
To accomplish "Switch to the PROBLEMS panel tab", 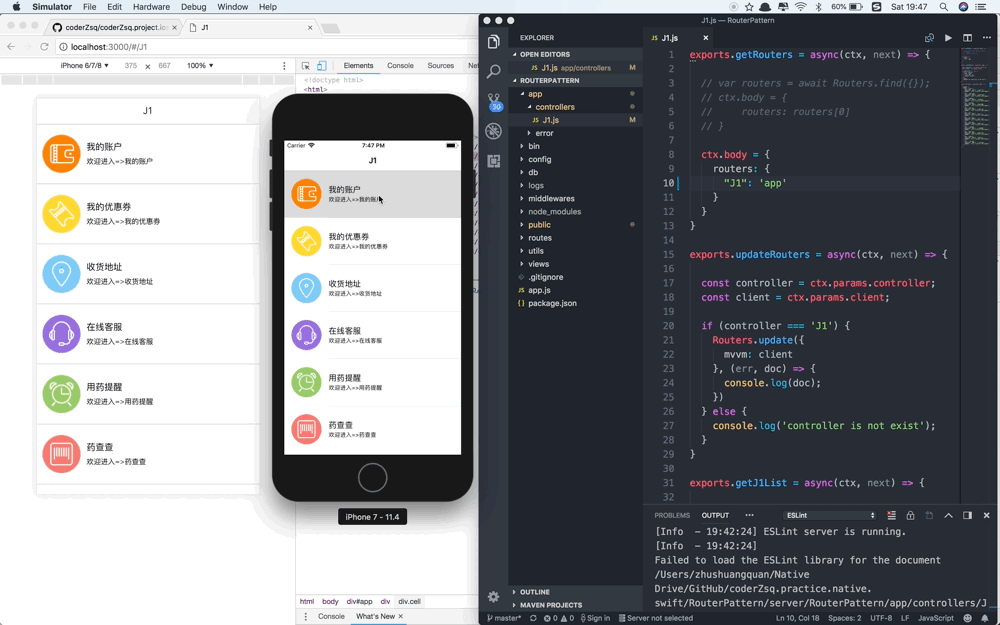I will click(672, 515).
